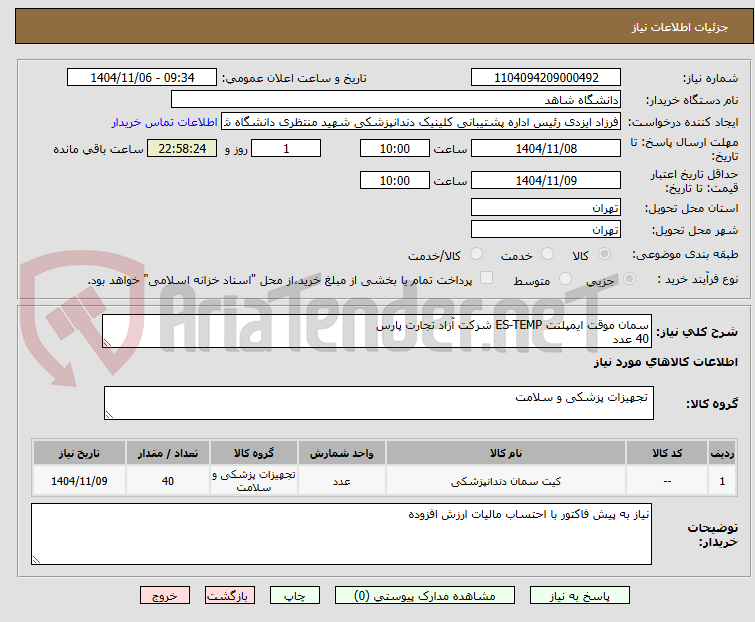This screenshot has width=755, height=622.
Task: Click the goods group box تجهیزات پزشکی و سلامت
Action: point(379,403)
